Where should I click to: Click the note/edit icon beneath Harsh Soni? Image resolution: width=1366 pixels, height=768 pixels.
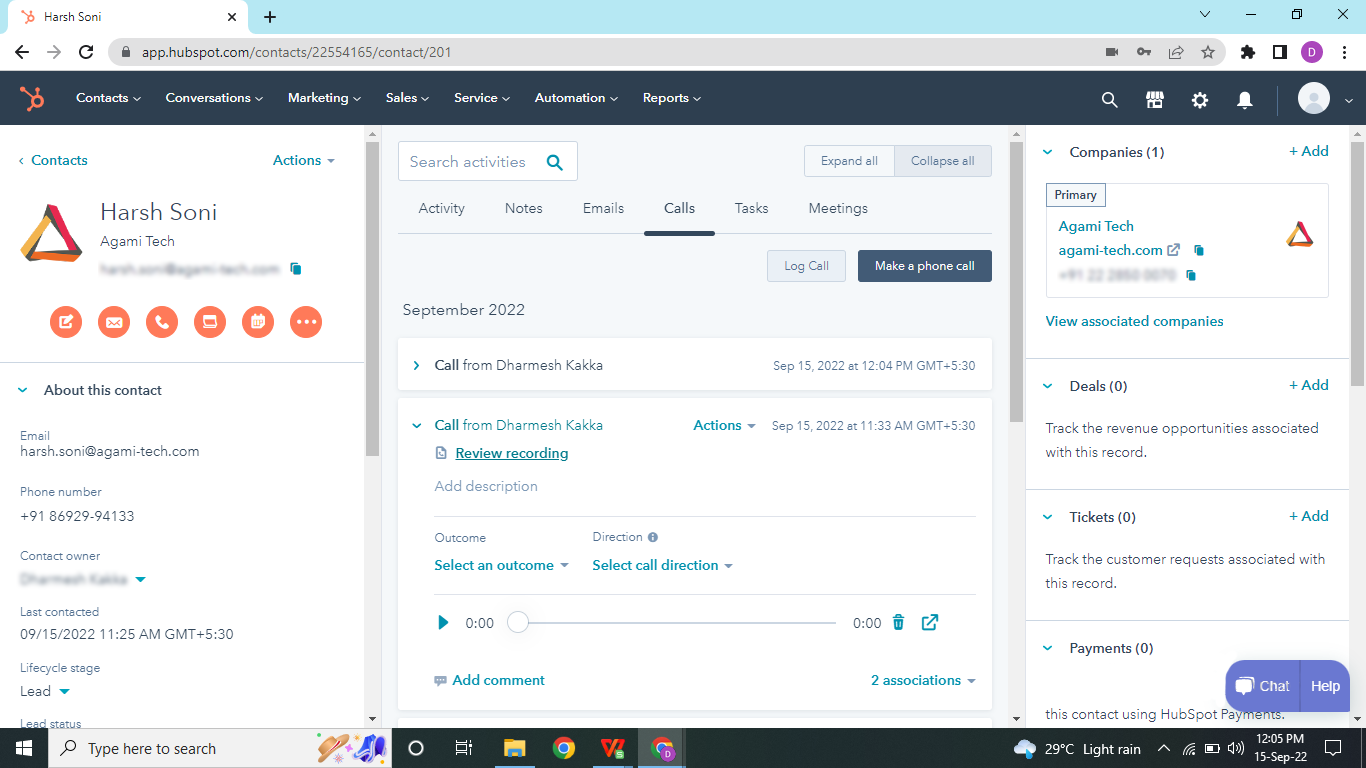(66, 322)
